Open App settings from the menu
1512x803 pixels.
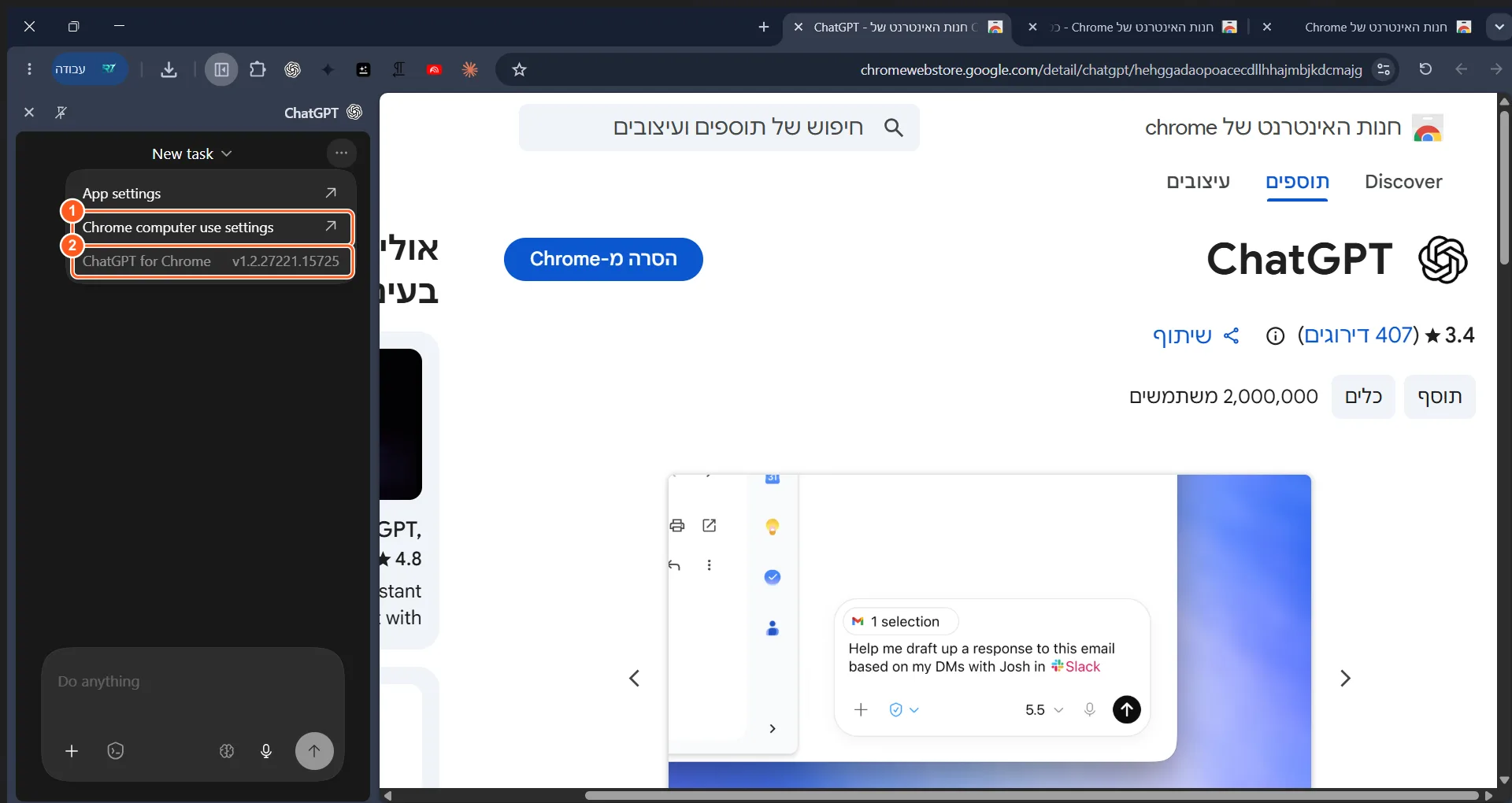(x=209, y=193)
